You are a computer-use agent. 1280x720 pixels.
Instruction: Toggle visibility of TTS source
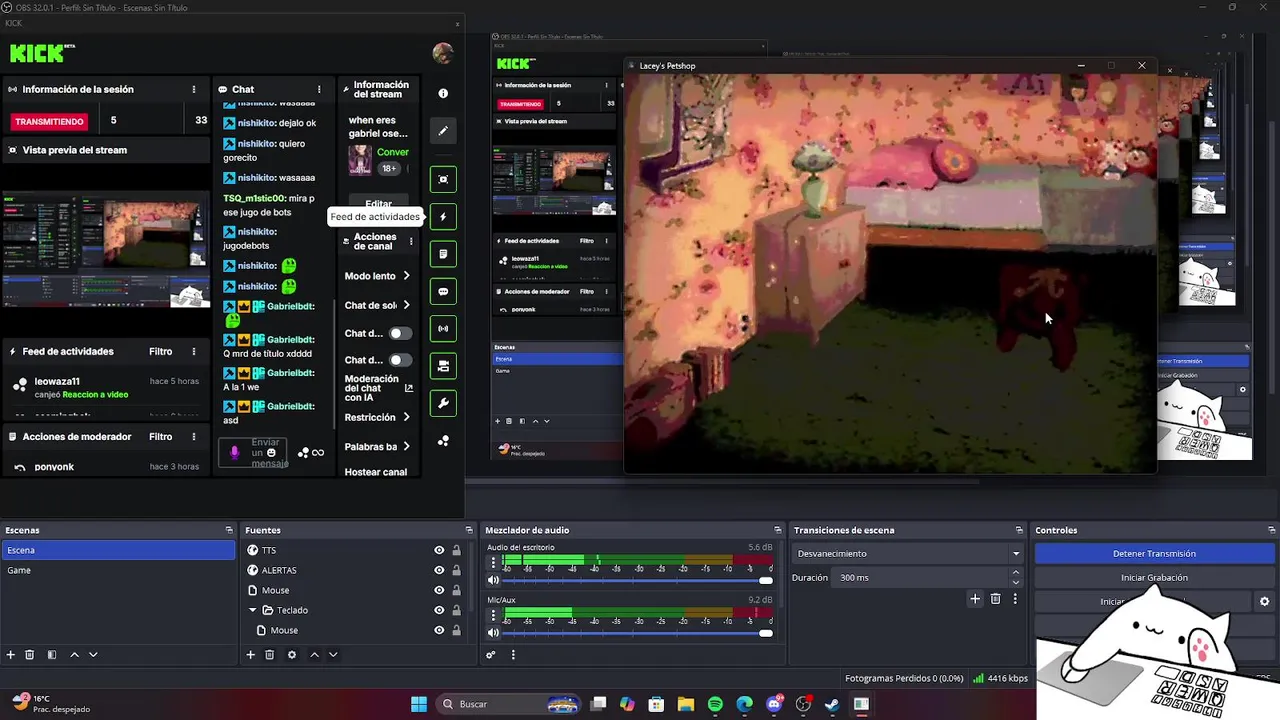click(439, 550)
